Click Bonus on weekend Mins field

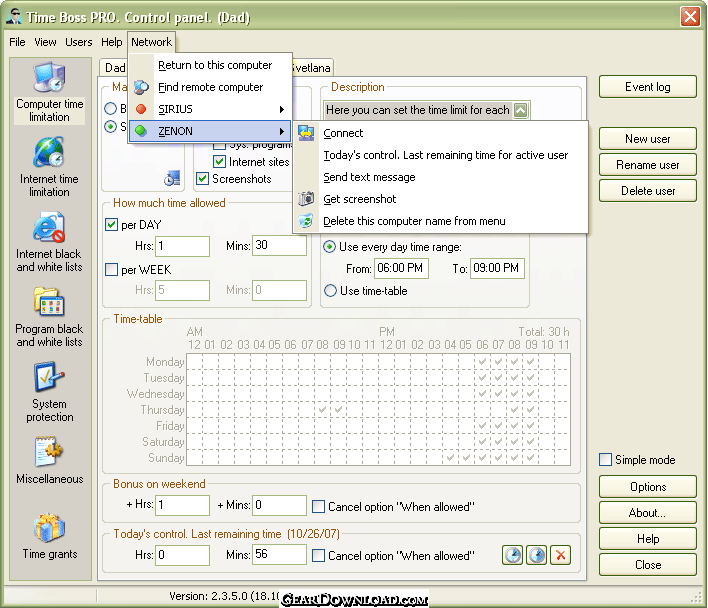279,505
